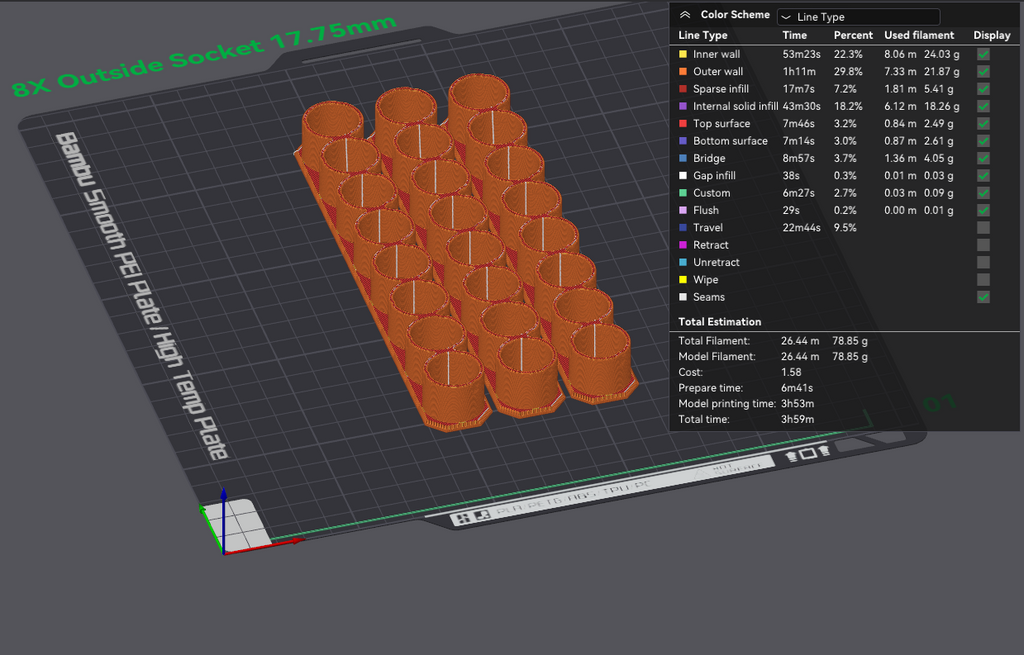Toggle Inner wall display checkbox
This screenshot has width=1024, height=655.
pos(983,54)
